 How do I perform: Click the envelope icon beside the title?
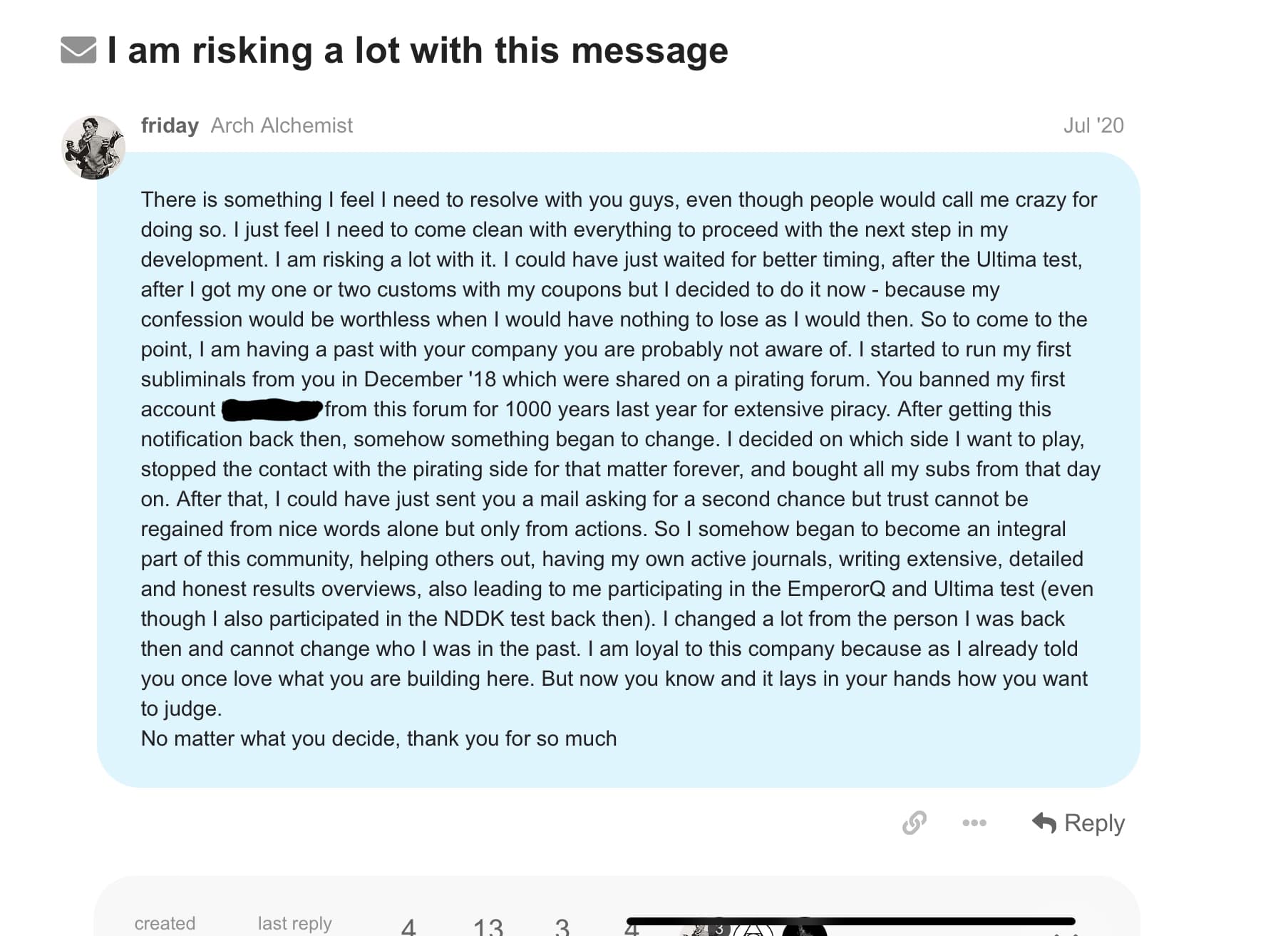tap(78, 50)
